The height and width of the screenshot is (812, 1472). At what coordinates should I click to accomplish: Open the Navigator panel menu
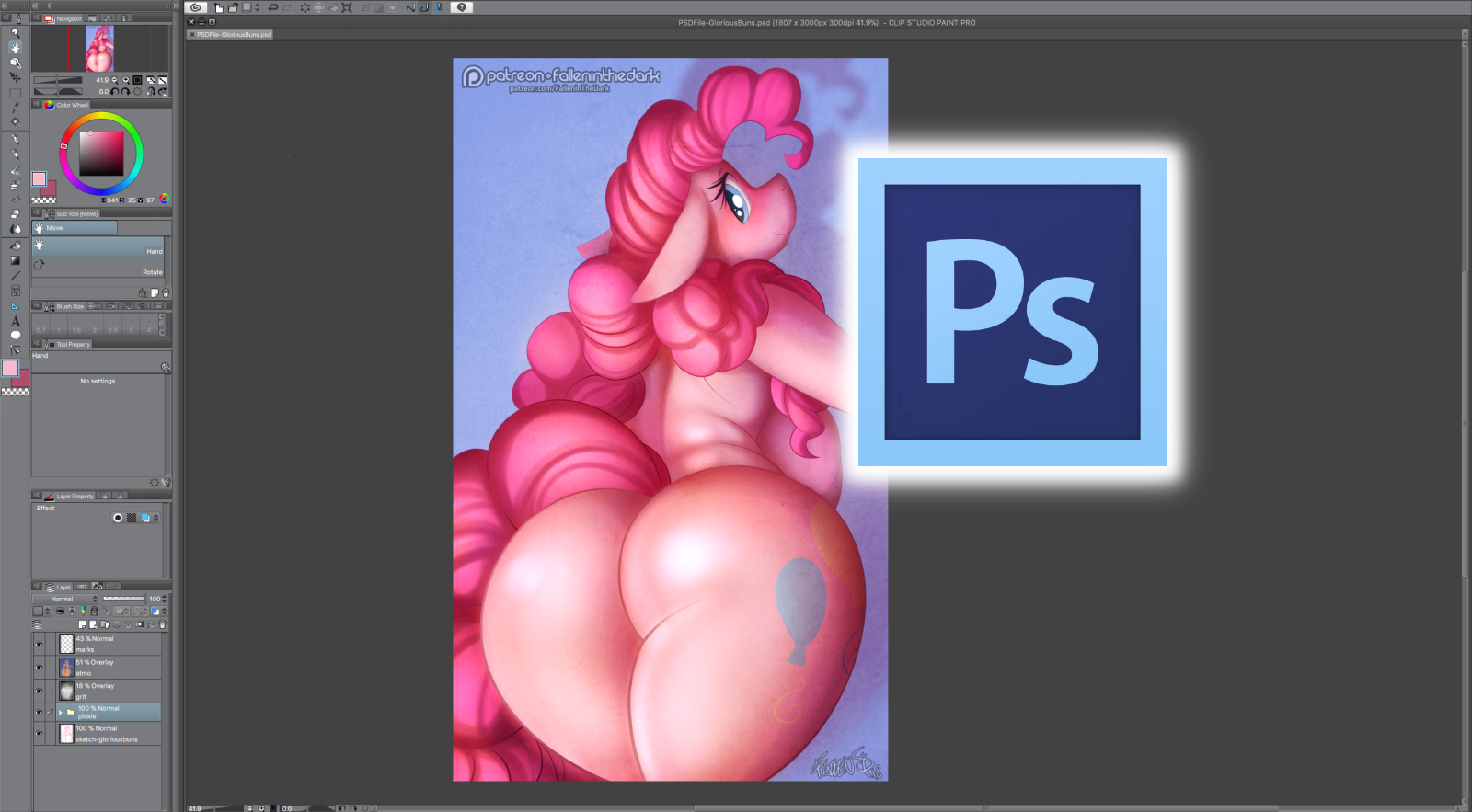[39, 18]
